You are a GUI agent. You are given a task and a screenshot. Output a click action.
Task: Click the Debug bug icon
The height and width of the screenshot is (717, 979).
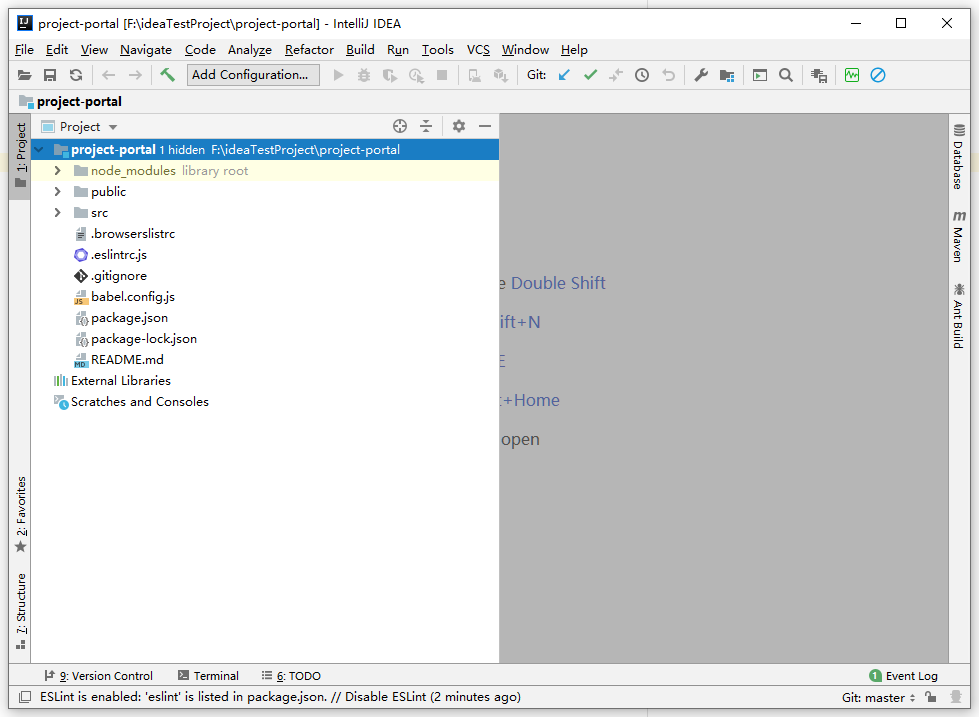[x=364, y=76]
